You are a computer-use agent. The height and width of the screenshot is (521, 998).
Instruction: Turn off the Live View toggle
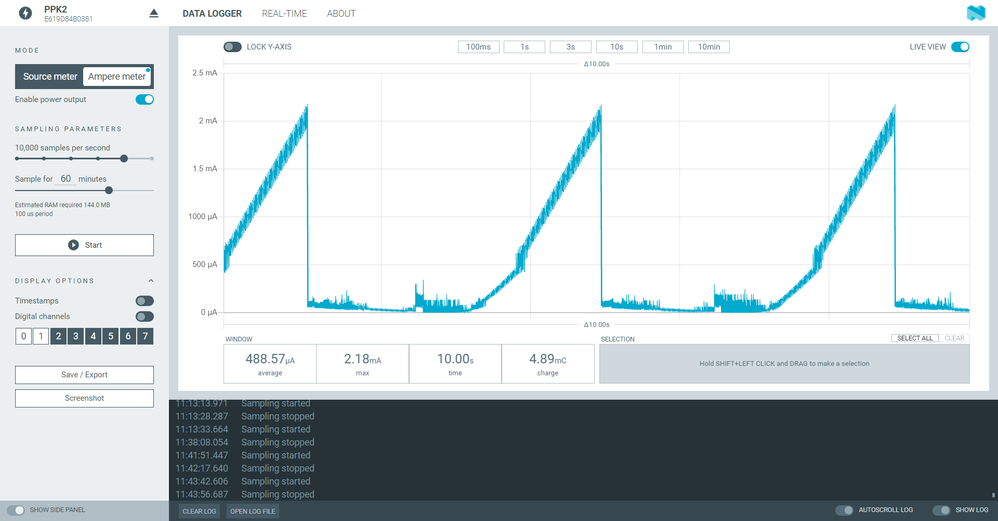coord(960,47)
